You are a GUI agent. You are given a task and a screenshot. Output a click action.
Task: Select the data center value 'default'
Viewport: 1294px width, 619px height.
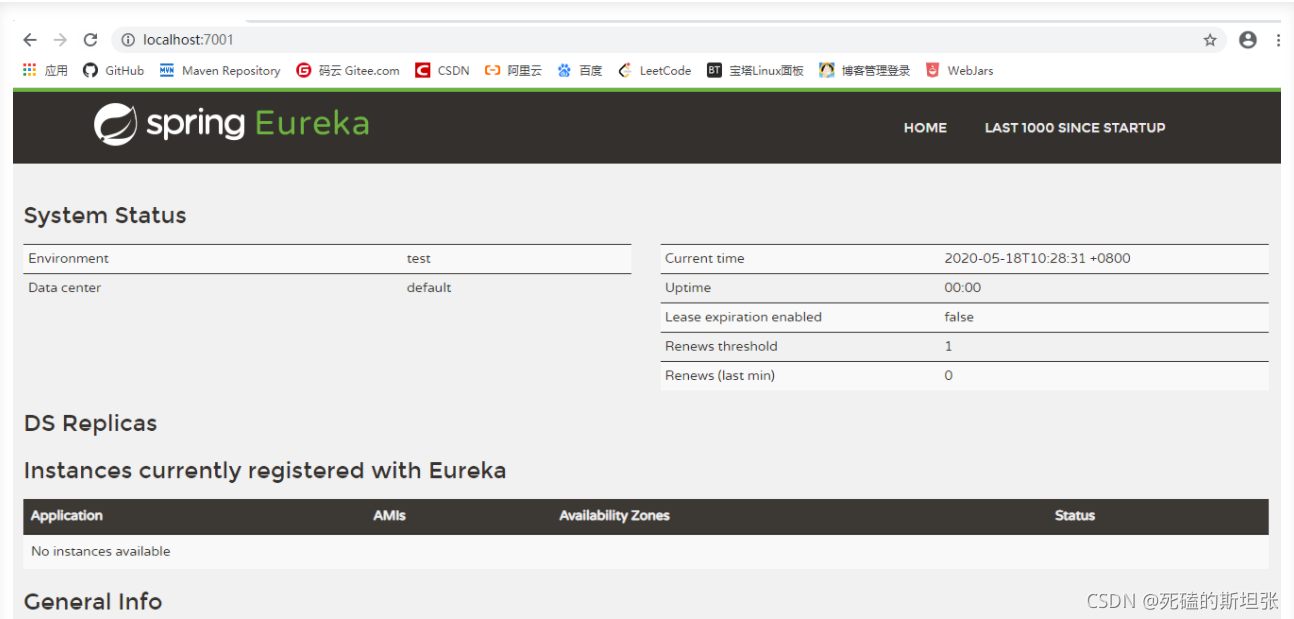coord(429,287)
